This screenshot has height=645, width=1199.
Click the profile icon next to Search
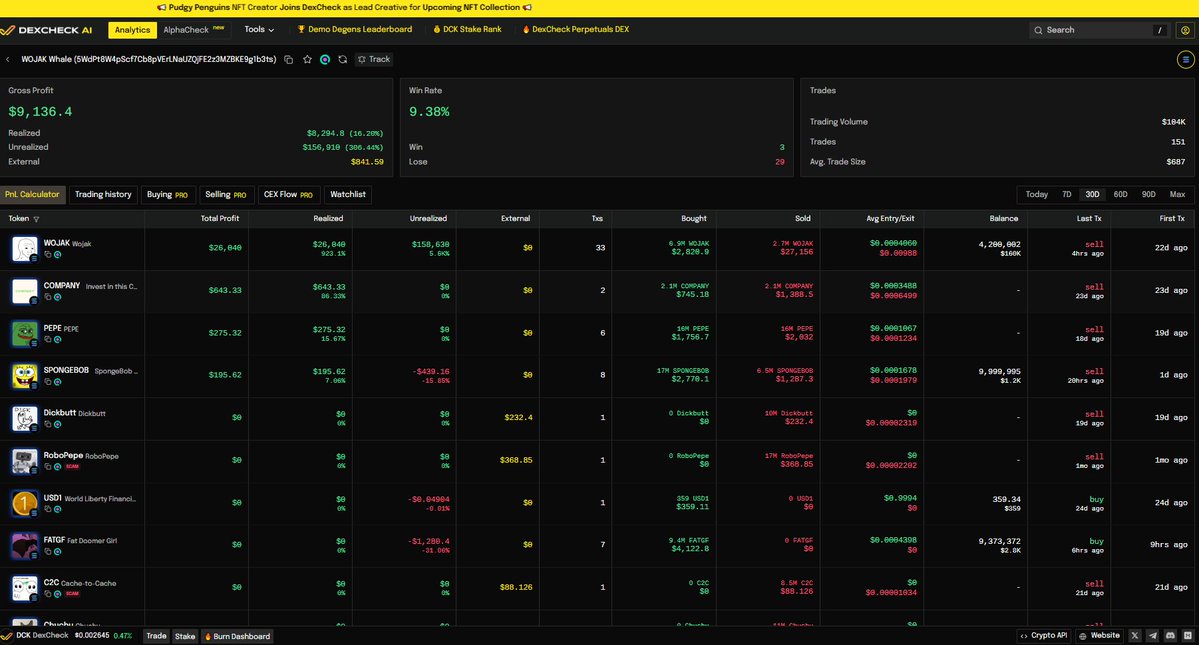[1185, 31]
